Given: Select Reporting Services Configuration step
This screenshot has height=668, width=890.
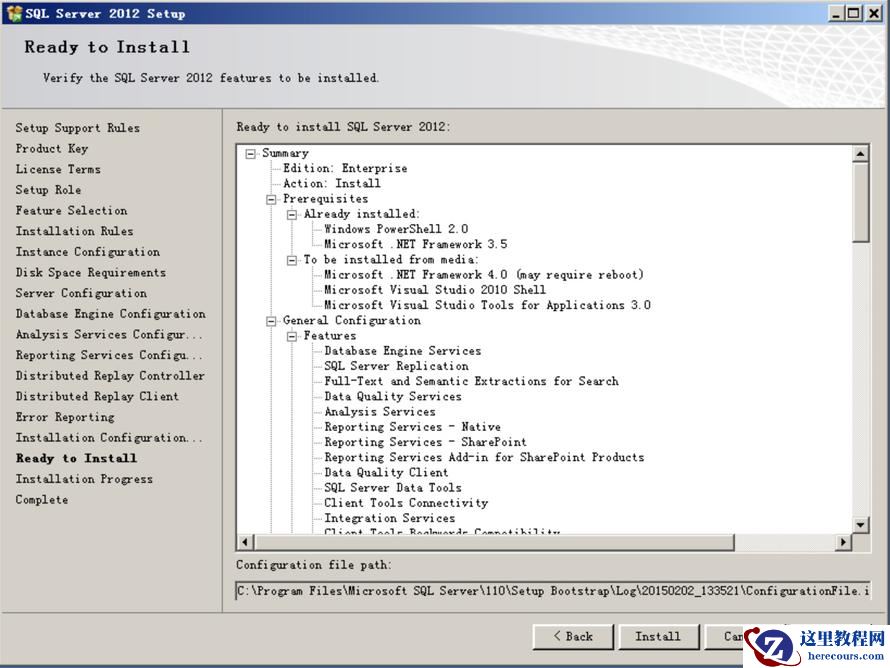Looking at the screenshot, I should point(109,355).
